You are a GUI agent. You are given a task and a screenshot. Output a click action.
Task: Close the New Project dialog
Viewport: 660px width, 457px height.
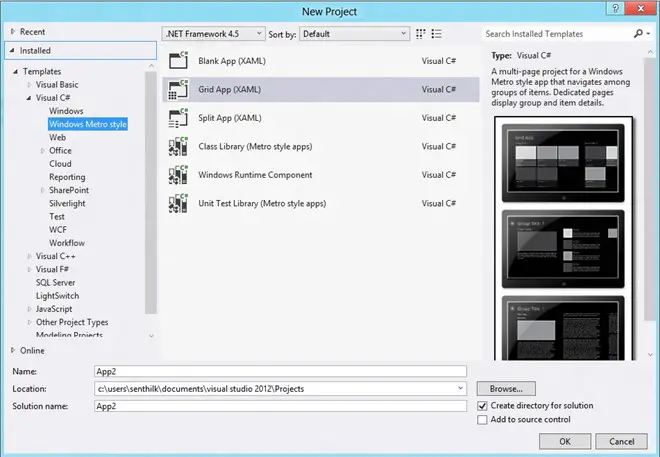coord(641,8)
